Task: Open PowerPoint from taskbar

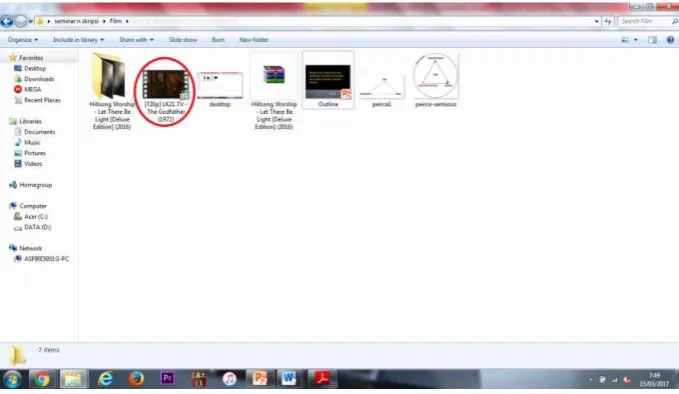Action: [x=260, y=379]
